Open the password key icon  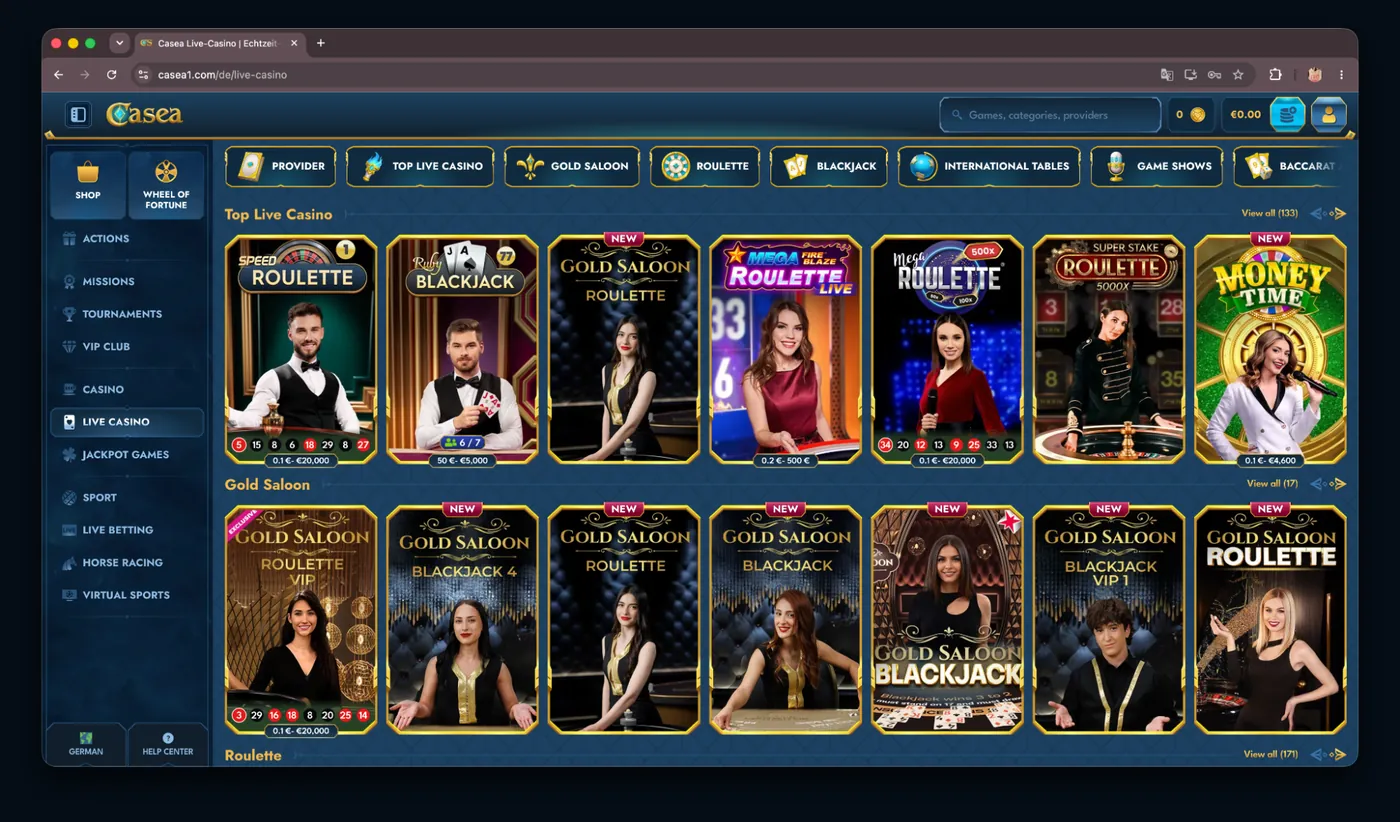tap(1214, 75)
